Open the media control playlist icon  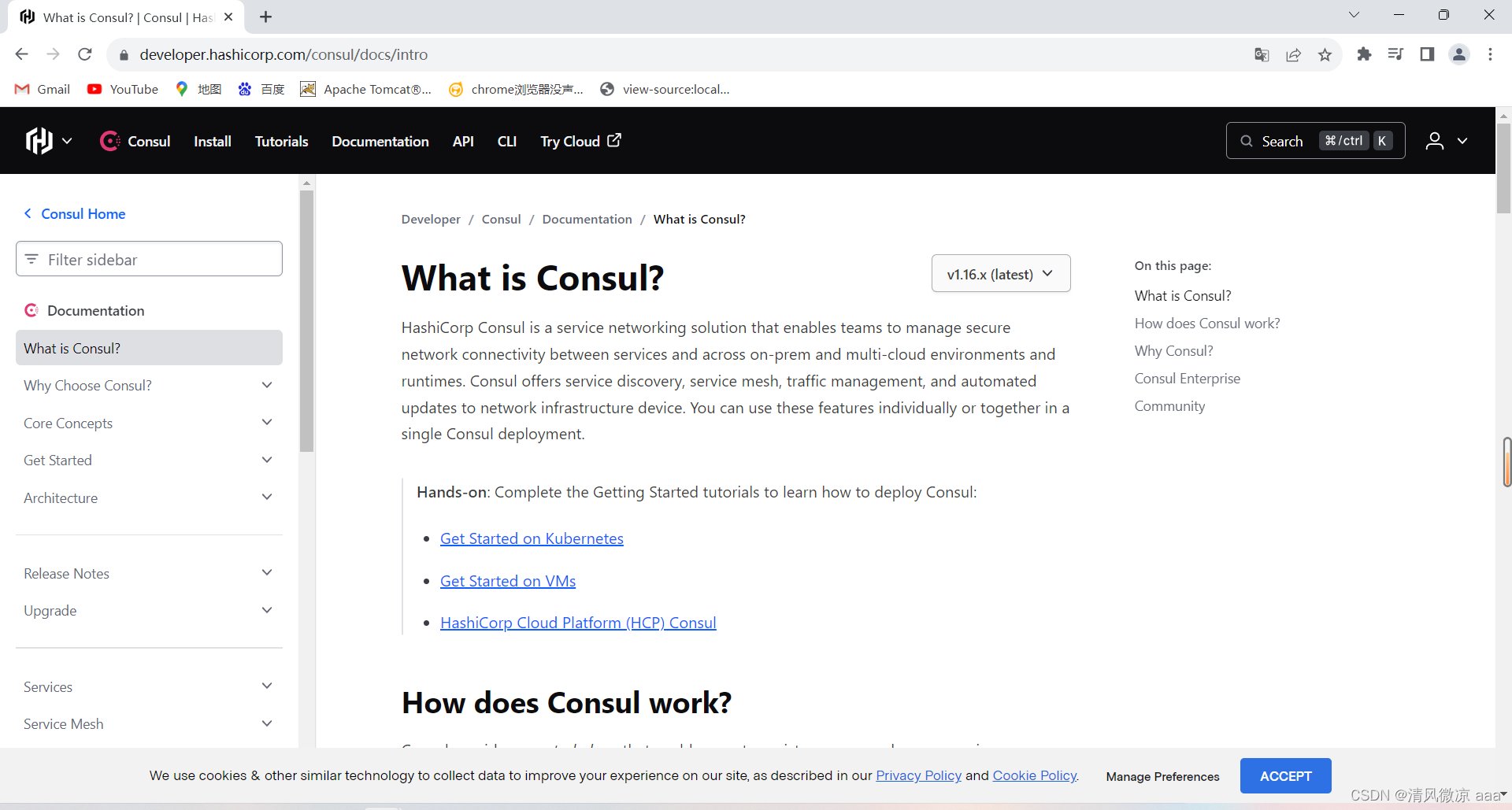tap(1395, 54)
